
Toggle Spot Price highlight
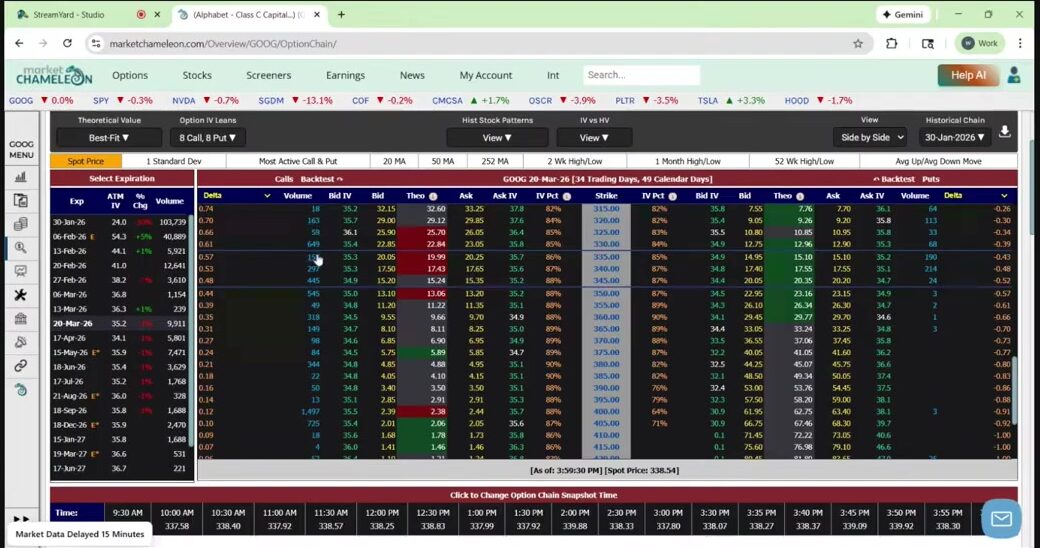point(86,161)
